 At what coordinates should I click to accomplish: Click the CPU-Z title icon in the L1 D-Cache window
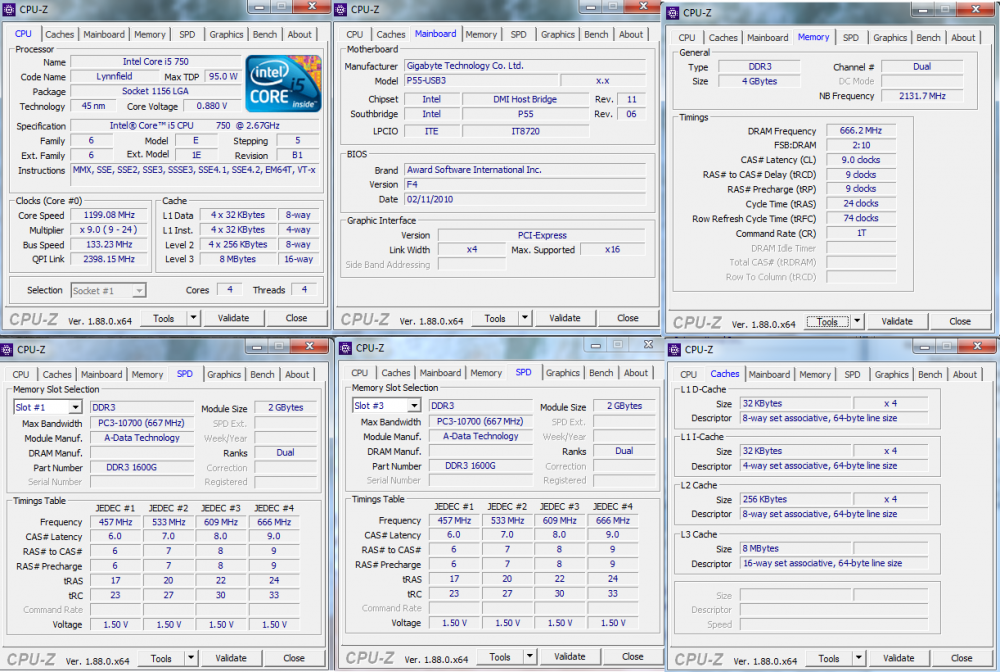[x=674, y=349]
